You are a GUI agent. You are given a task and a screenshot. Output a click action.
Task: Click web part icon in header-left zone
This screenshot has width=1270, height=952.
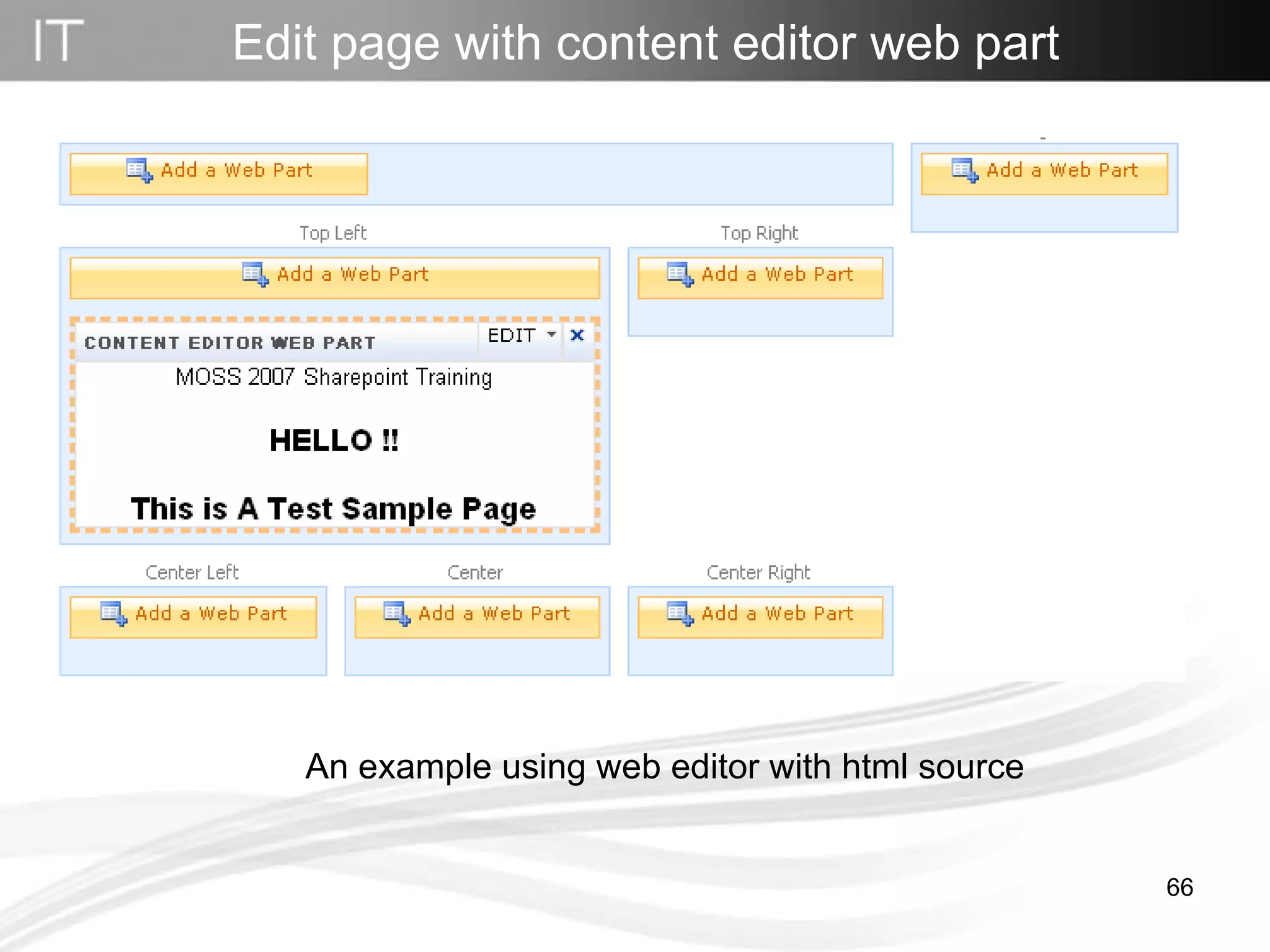click(139, 170)
